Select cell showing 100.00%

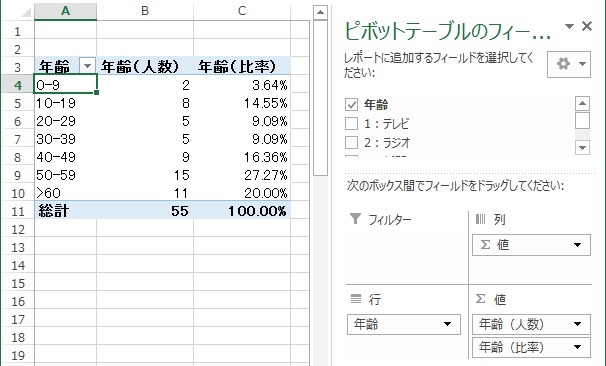tap(242, 211)
